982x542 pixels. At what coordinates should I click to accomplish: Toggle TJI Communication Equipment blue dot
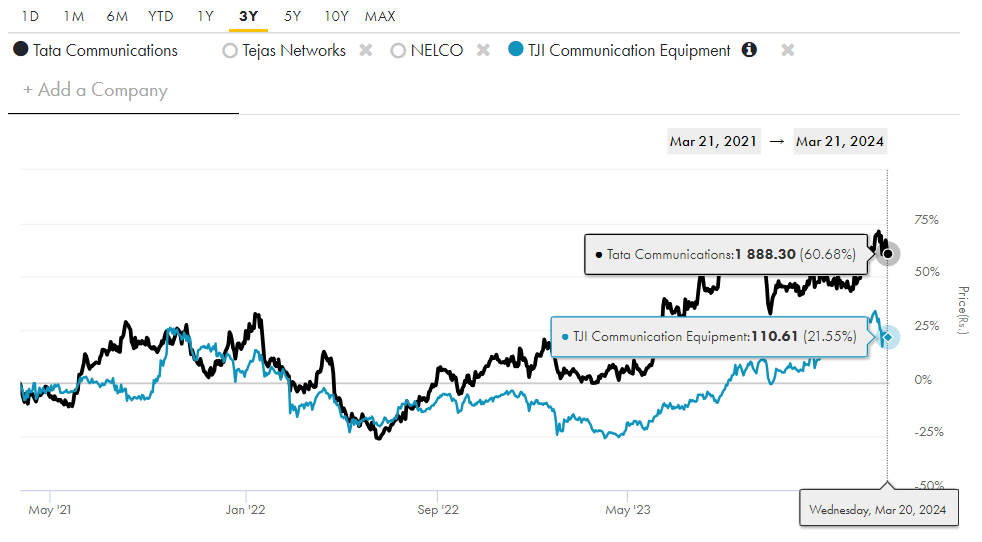click(515, 50)
